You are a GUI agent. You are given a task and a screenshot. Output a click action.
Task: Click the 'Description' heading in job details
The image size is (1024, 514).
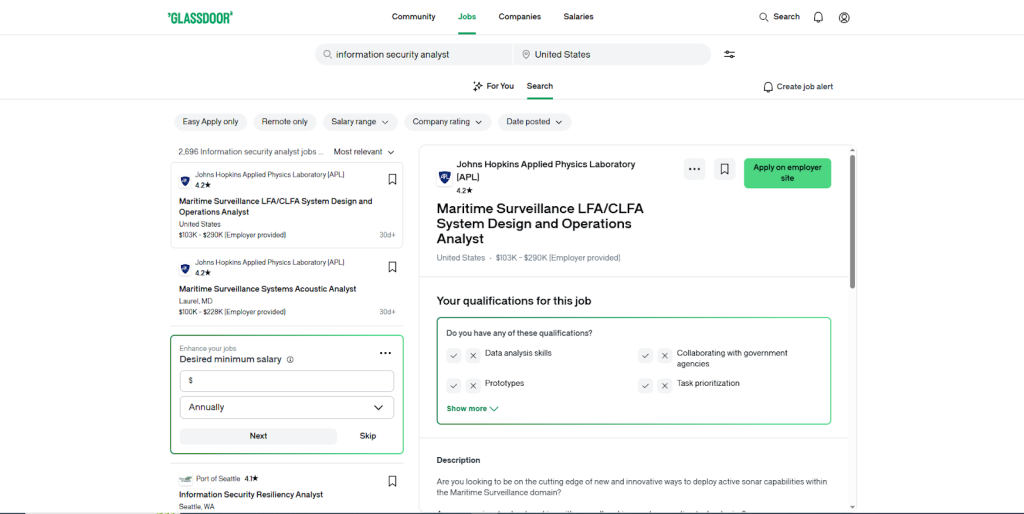458,460
